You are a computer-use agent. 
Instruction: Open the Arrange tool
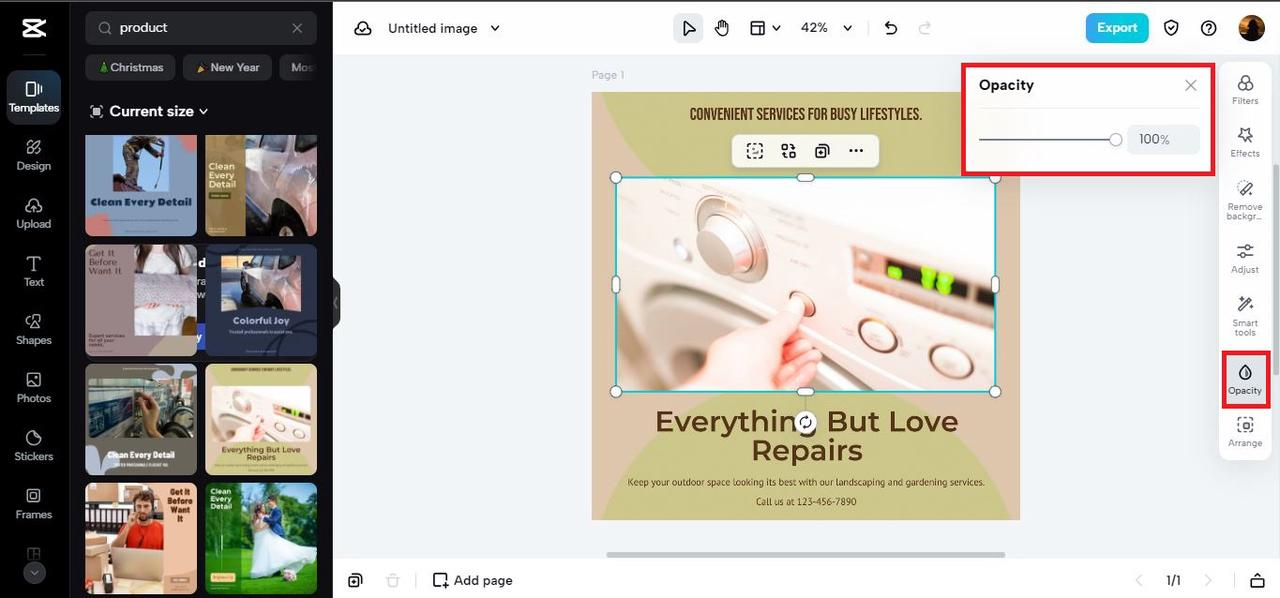(1245, 432)
